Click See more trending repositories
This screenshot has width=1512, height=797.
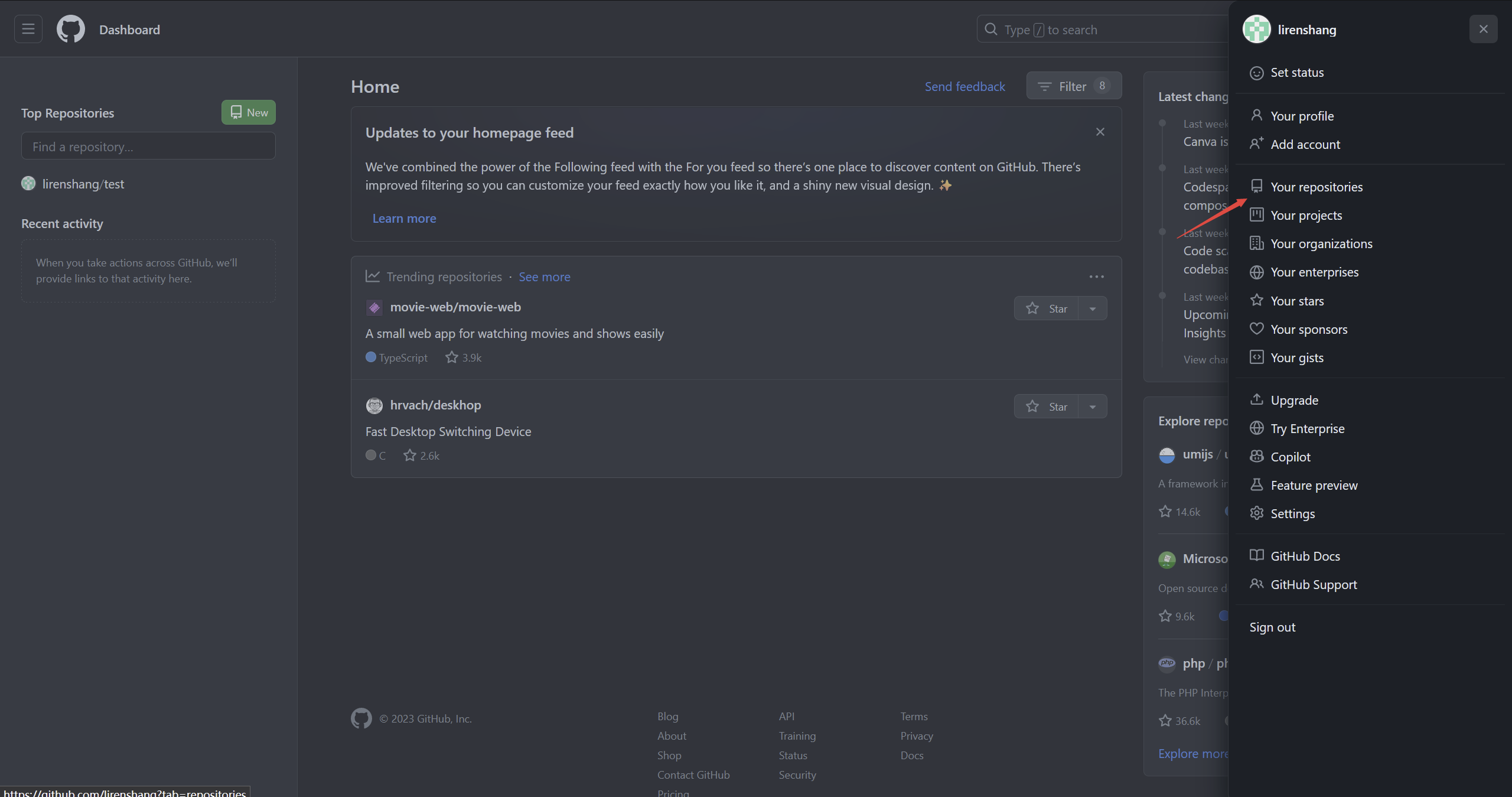click(545, 276)
